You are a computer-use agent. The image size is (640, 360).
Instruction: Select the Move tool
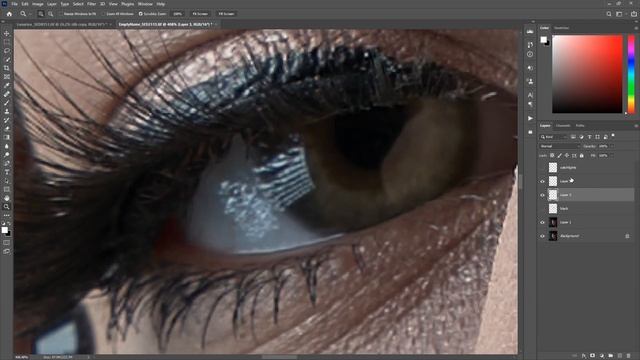point(7,33)
